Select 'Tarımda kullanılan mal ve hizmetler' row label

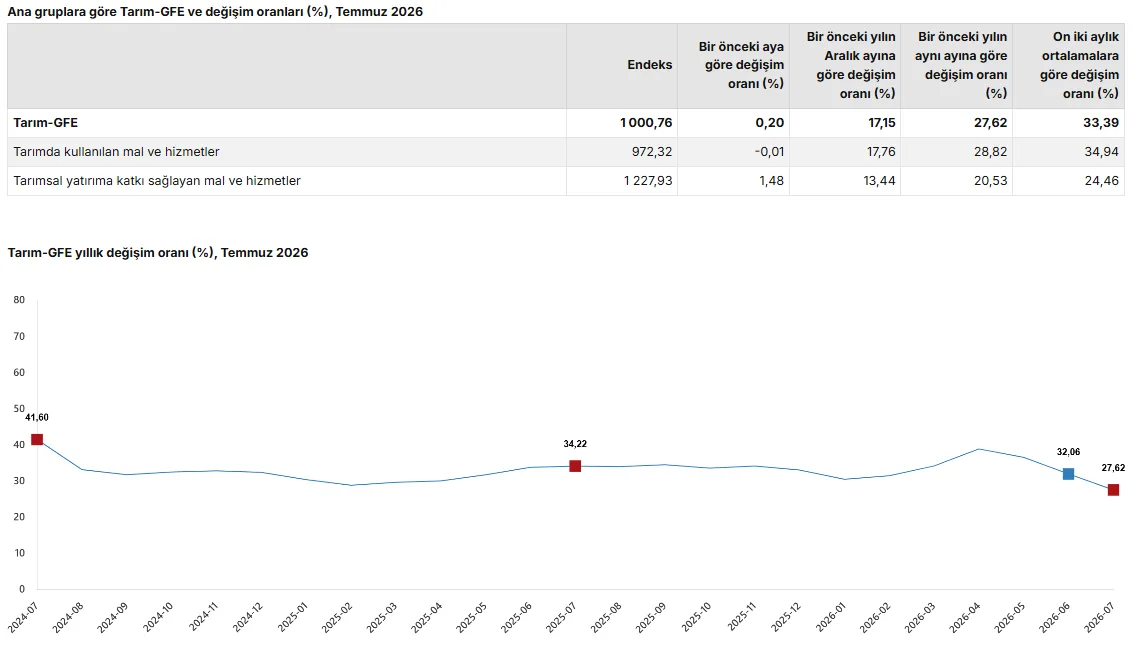(x=116, y=152)
